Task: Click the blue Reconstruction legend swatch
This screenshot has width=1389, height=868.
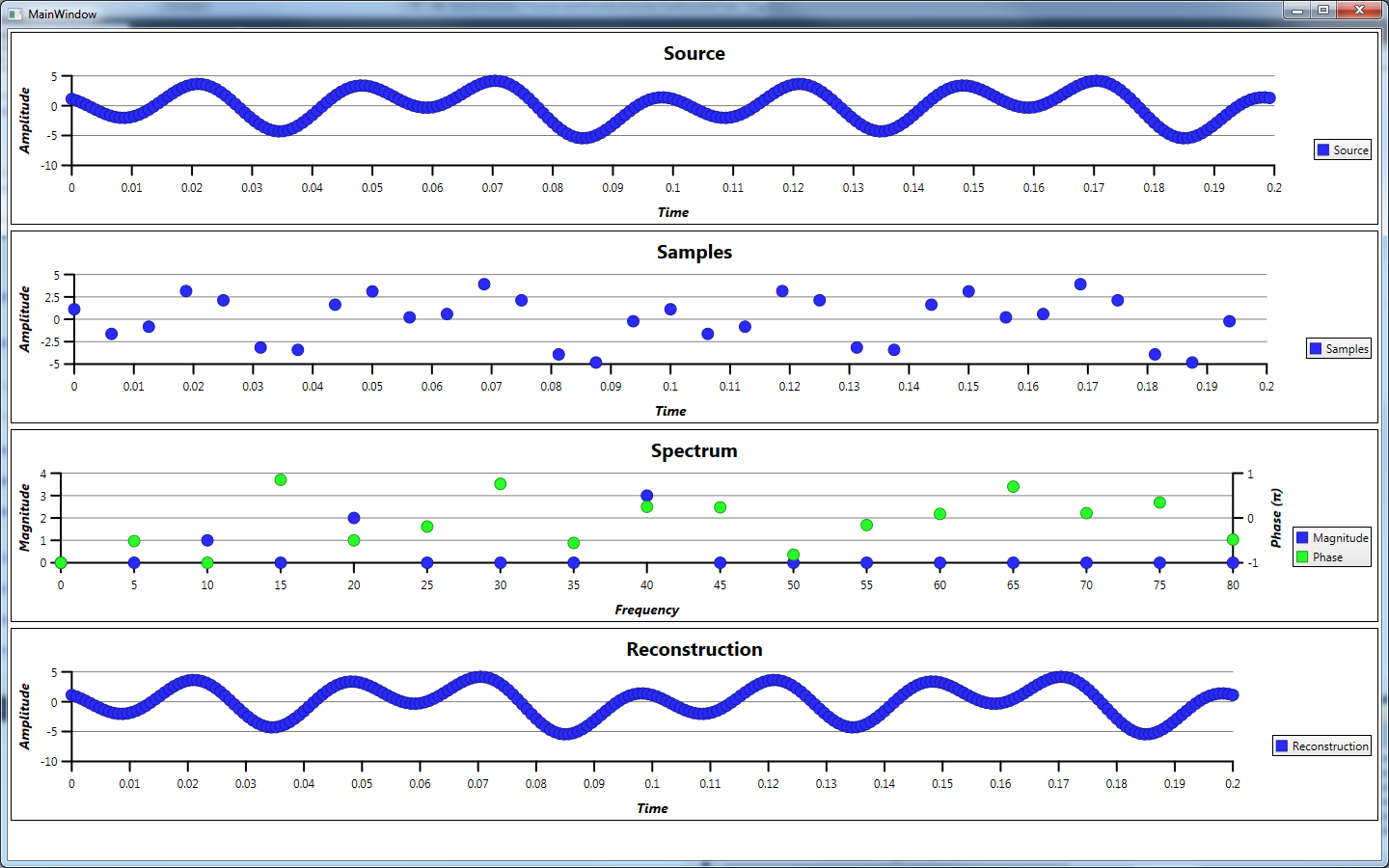Action: [1282, 746]
